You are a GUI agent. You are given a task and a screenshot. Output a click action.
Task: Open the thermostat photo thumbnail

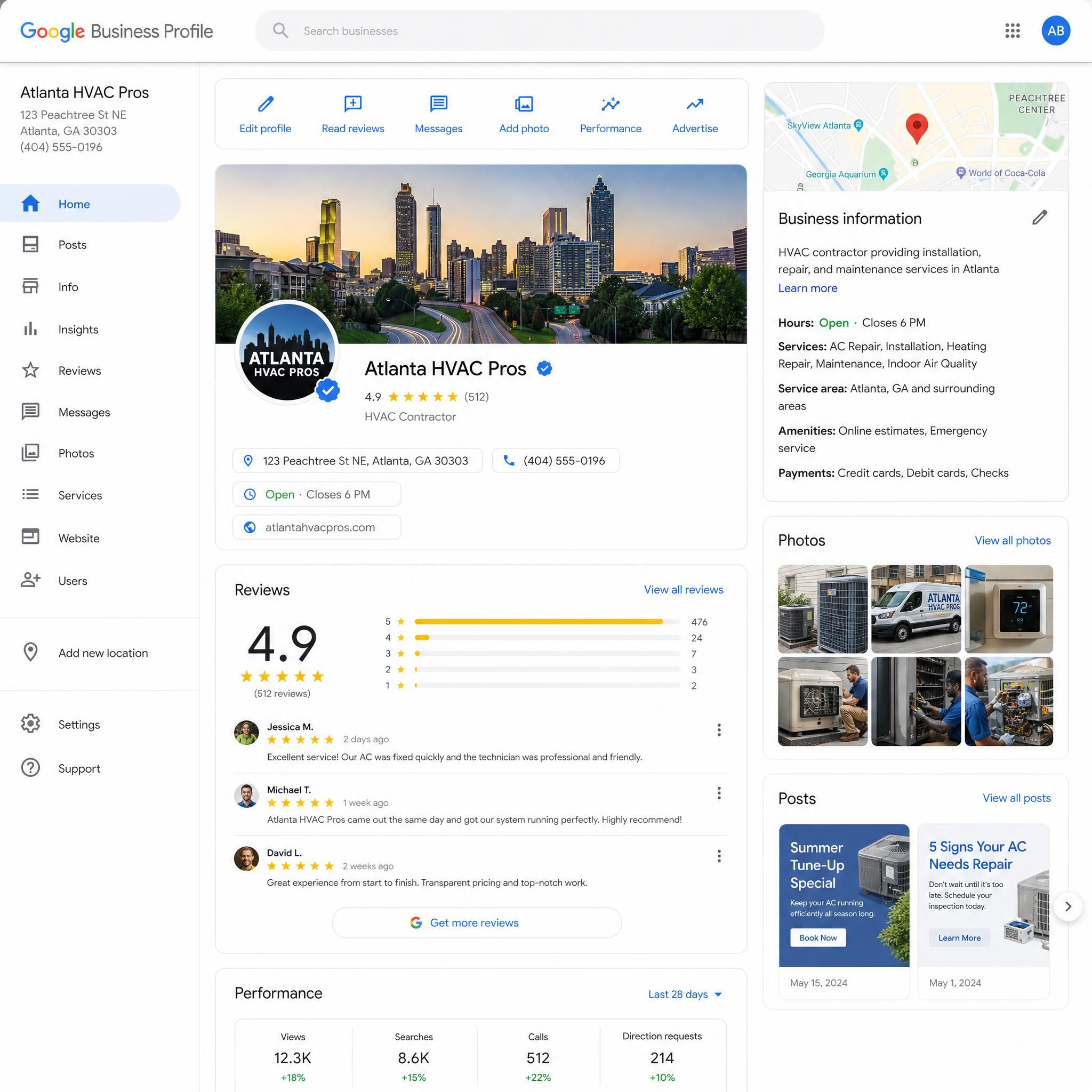[1008, 609]
